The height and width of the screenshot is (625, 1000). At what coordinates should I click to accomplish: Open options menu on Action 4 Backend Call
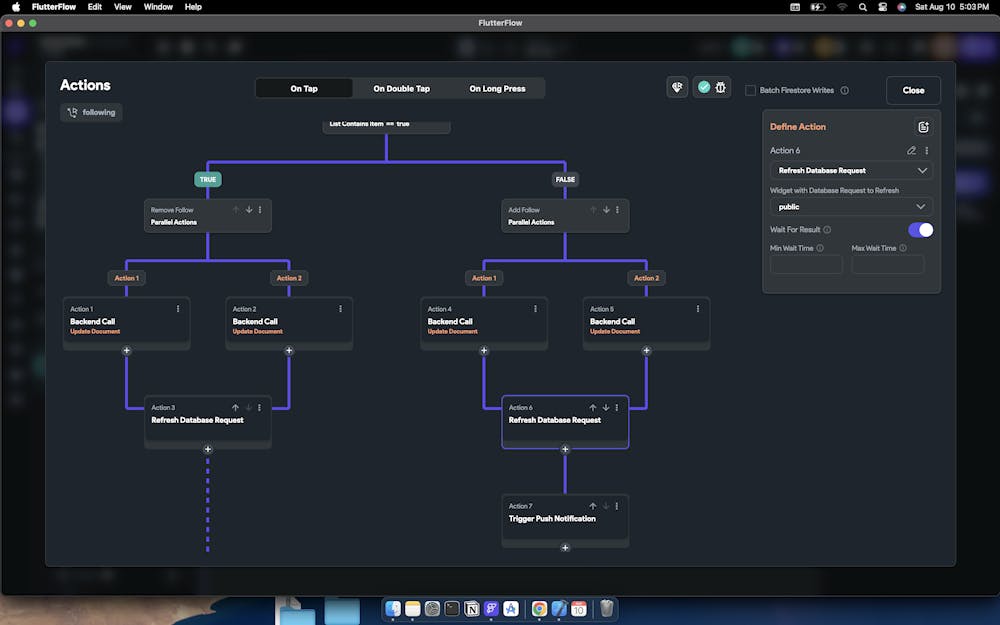535,309
